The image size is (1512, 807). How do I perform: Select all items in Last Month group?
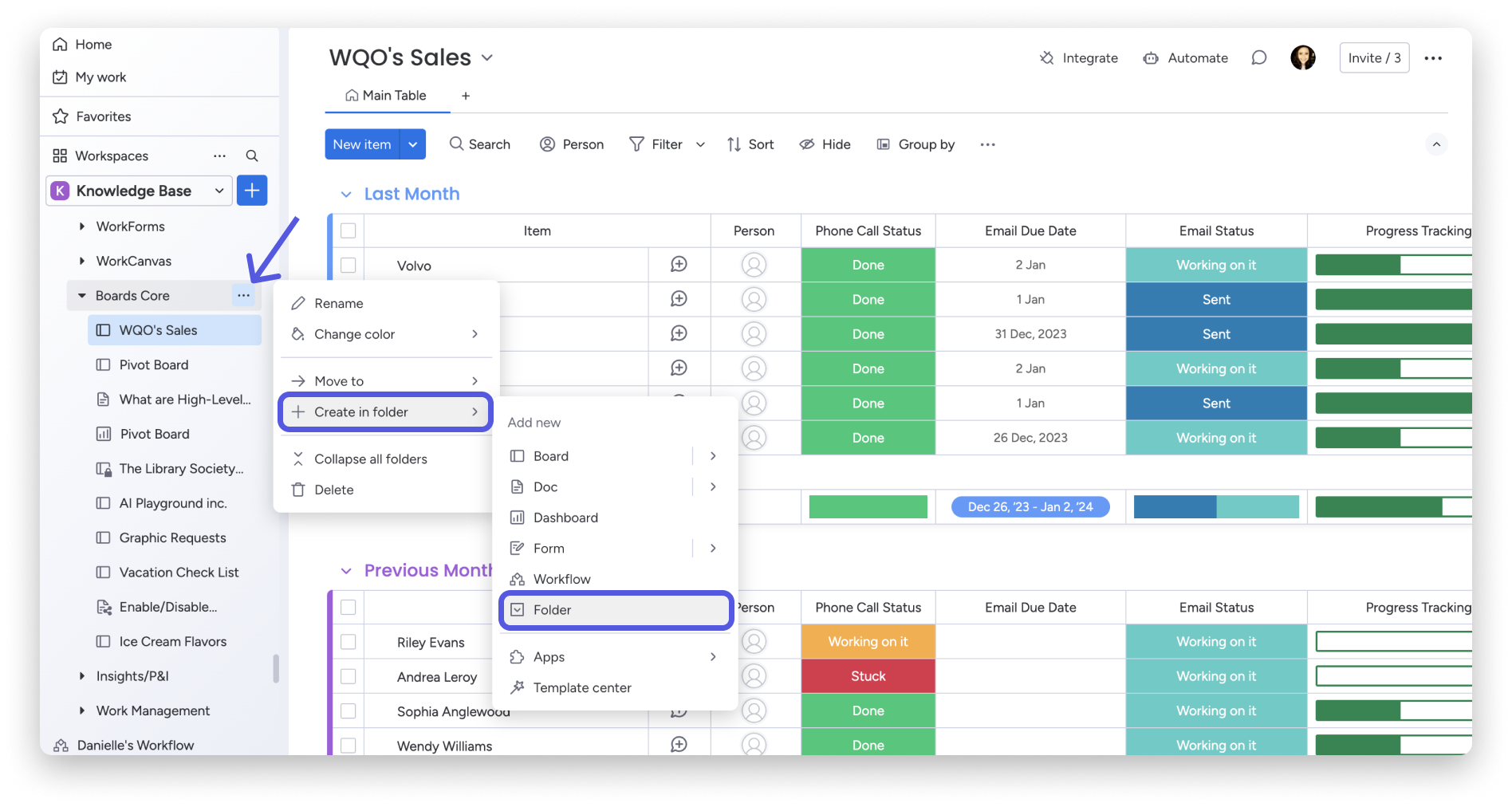click(x=348, y=231)
